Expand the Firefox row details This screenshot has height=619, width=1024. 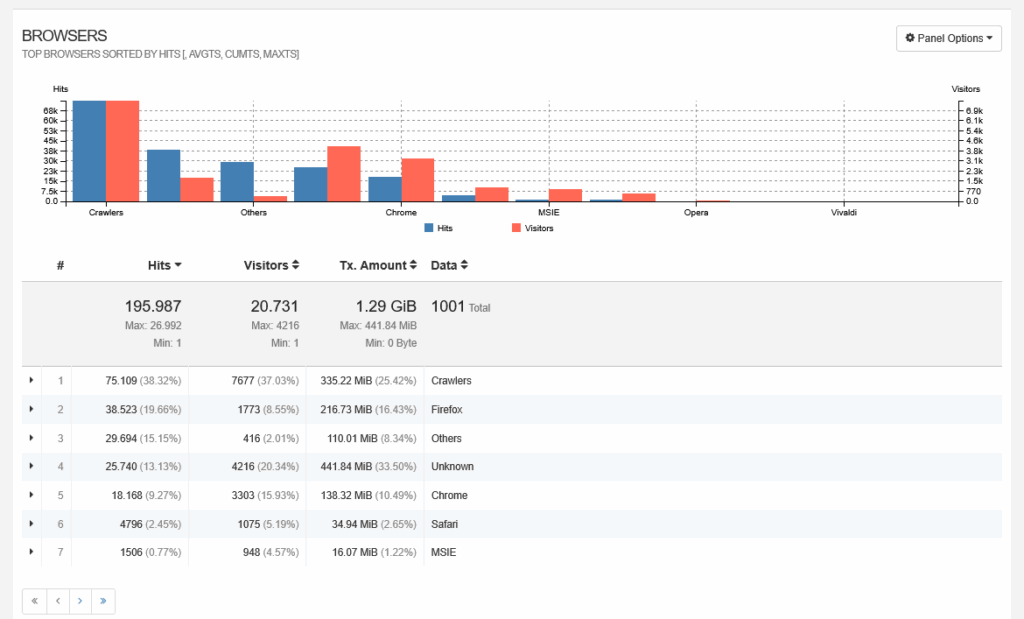pos(30,409)
